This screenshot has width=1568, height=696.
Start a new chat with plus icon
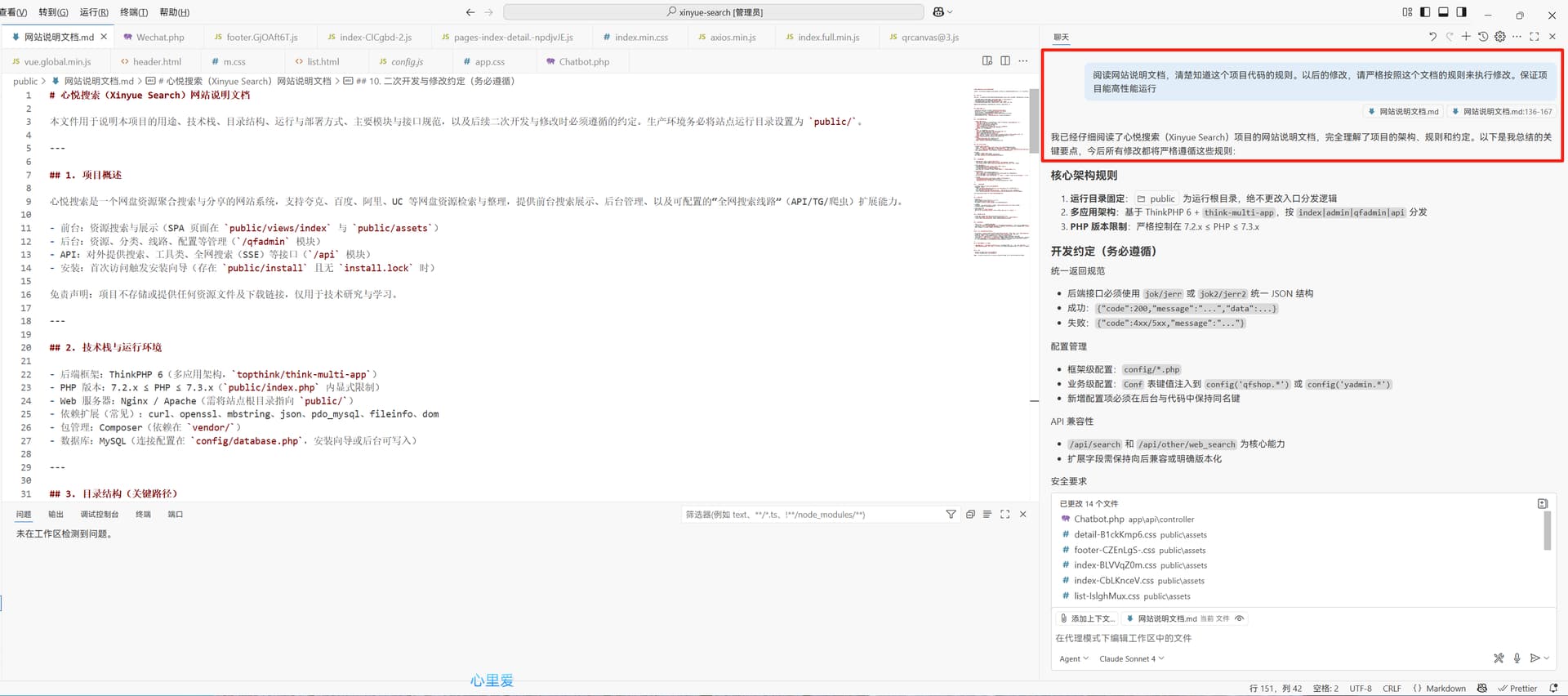tap(1466, 37)
